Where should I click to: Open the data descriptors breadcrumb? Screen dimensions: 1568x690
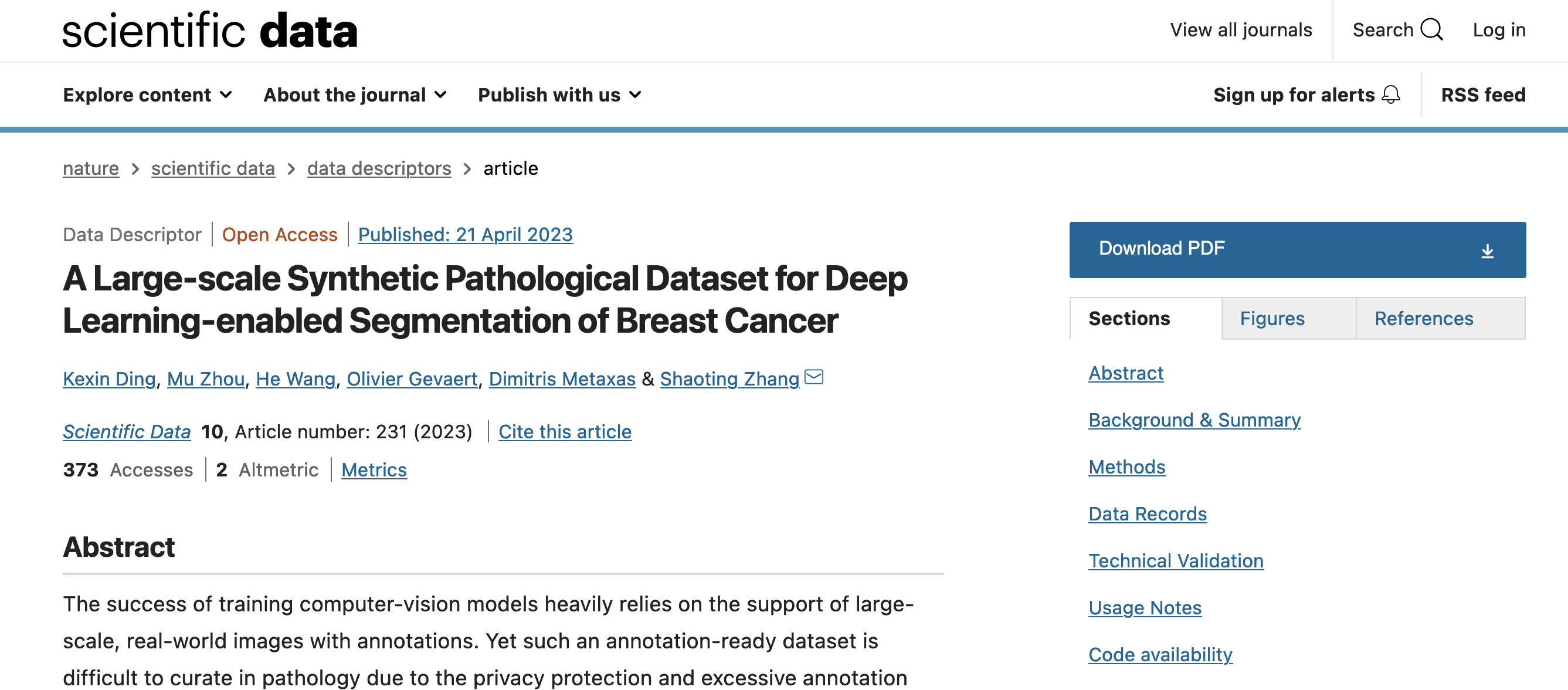[379, 168]
